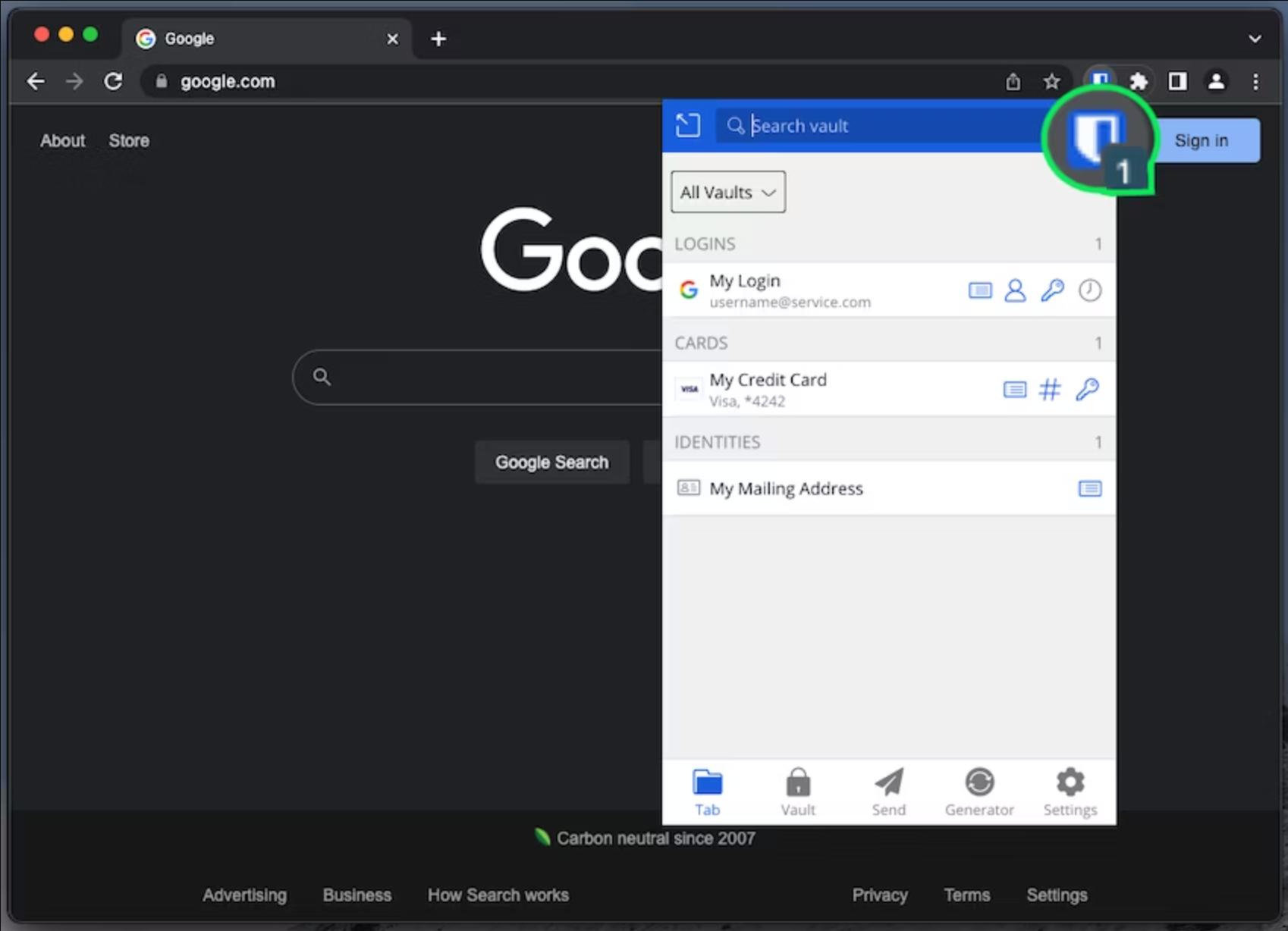Select the Google browser tab

[267, 39]
